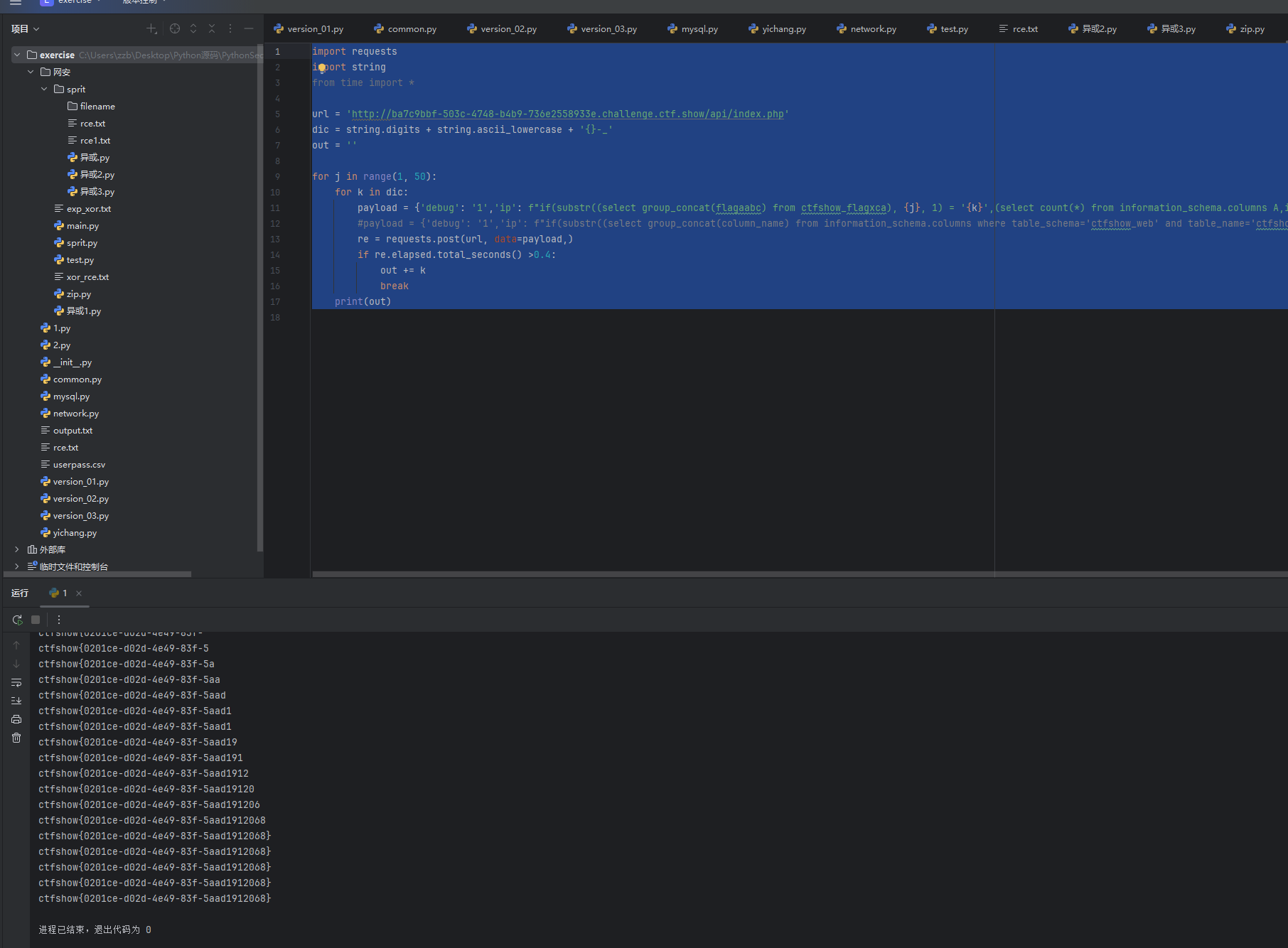Open the main hamburger menu
Image resolution: width=1288 pixels, height=948 pixels.
point(16,3)
